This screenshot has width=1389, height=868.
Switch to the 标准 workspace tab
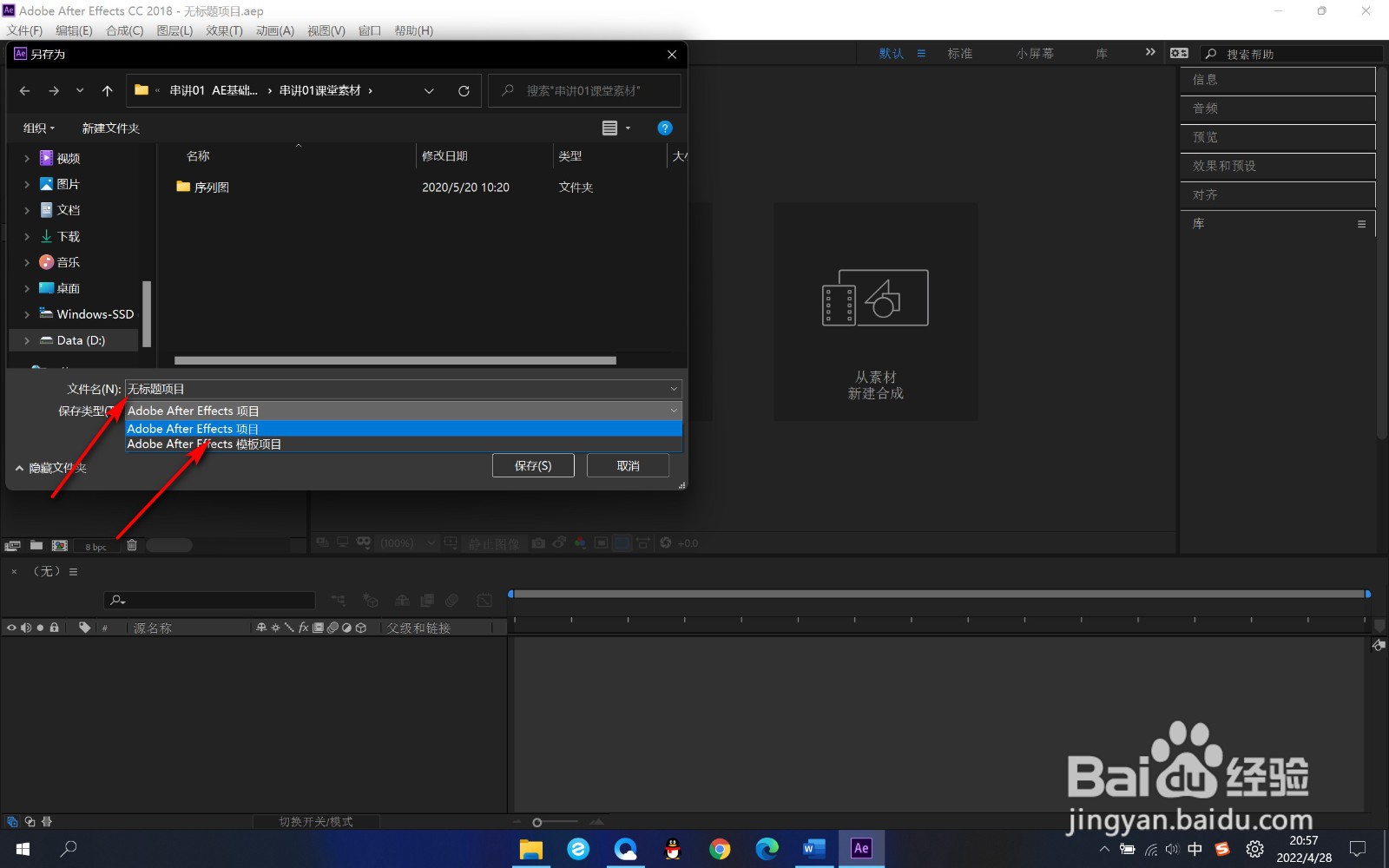tap(960, 53)
